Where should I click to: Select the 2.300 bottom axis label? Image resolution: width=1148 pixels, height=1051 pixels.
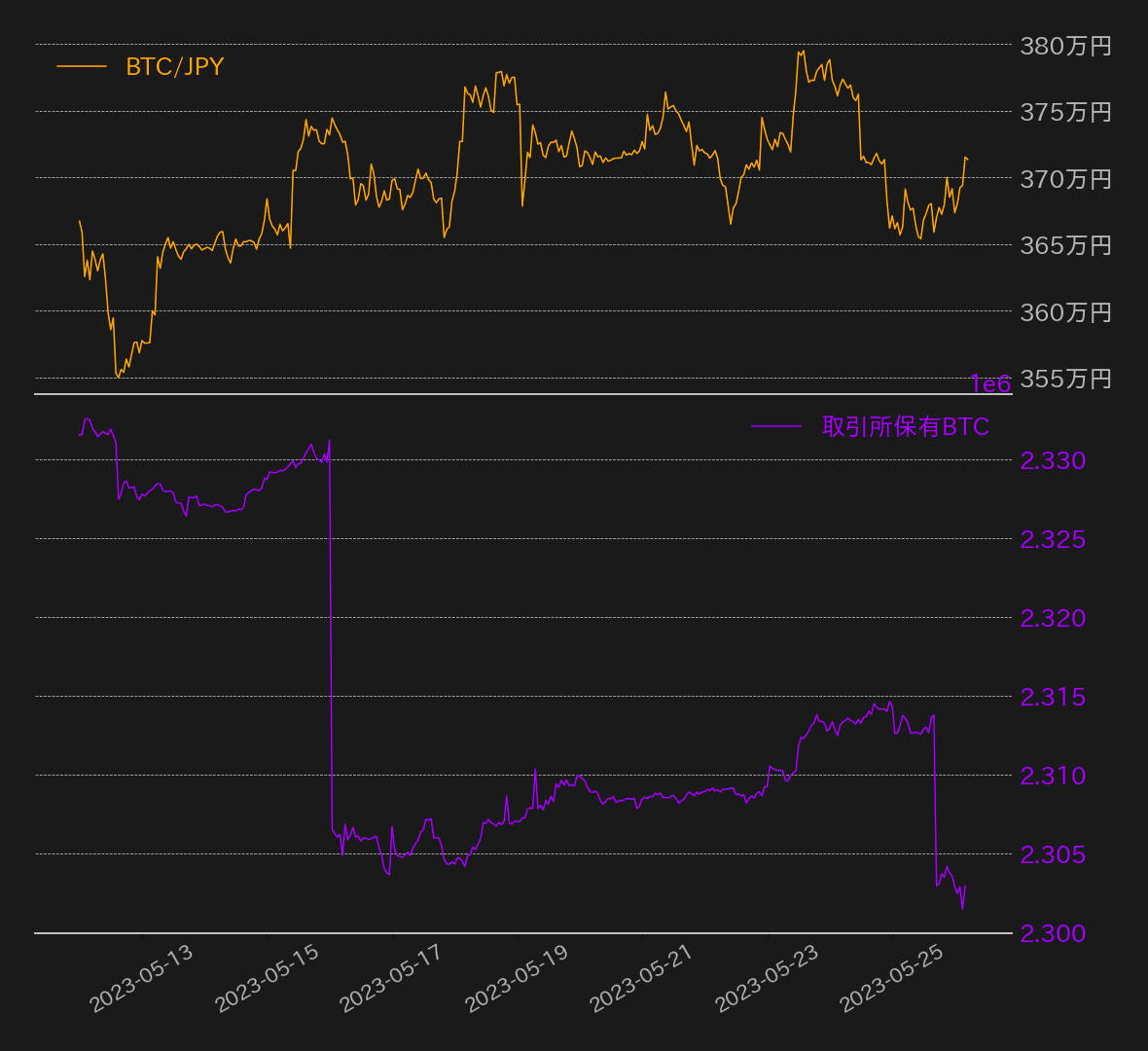click(x=1053, y=933)
